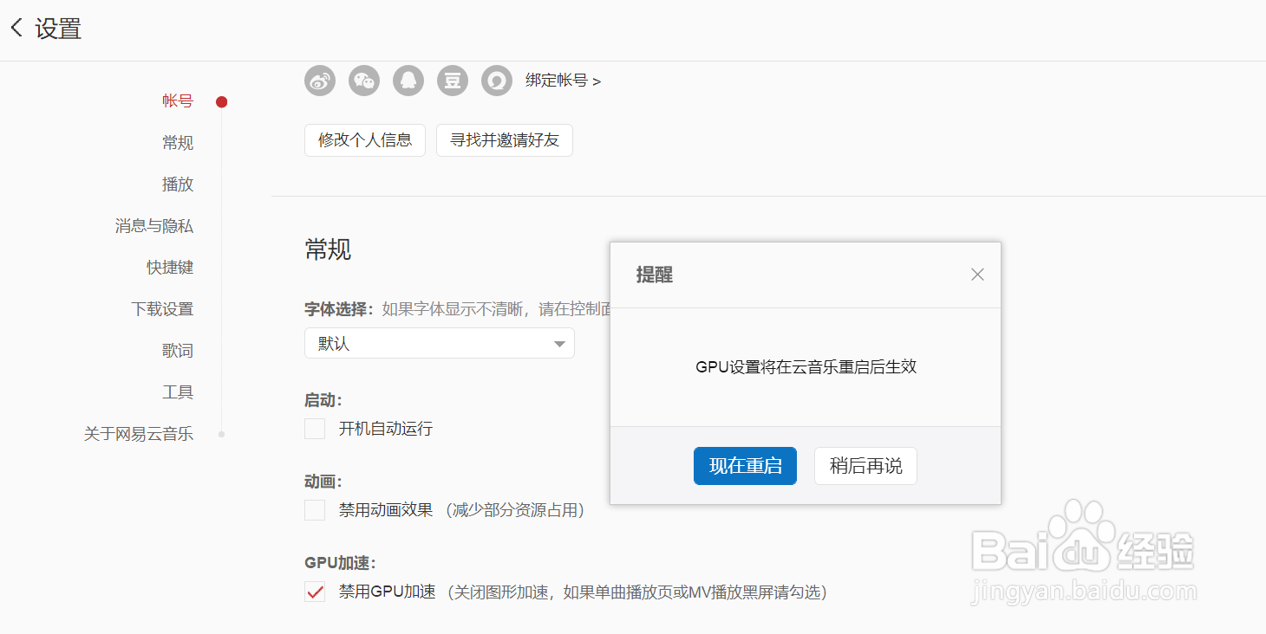The image size is (1266, 634).
Task: Tick the 禁用动画效果 checkbox
Action: coord(315,510)
